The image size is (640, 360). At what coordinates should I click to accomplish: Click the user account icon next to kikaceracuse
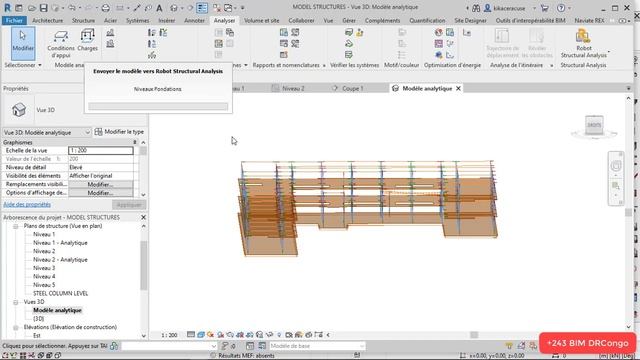[487, 8]
